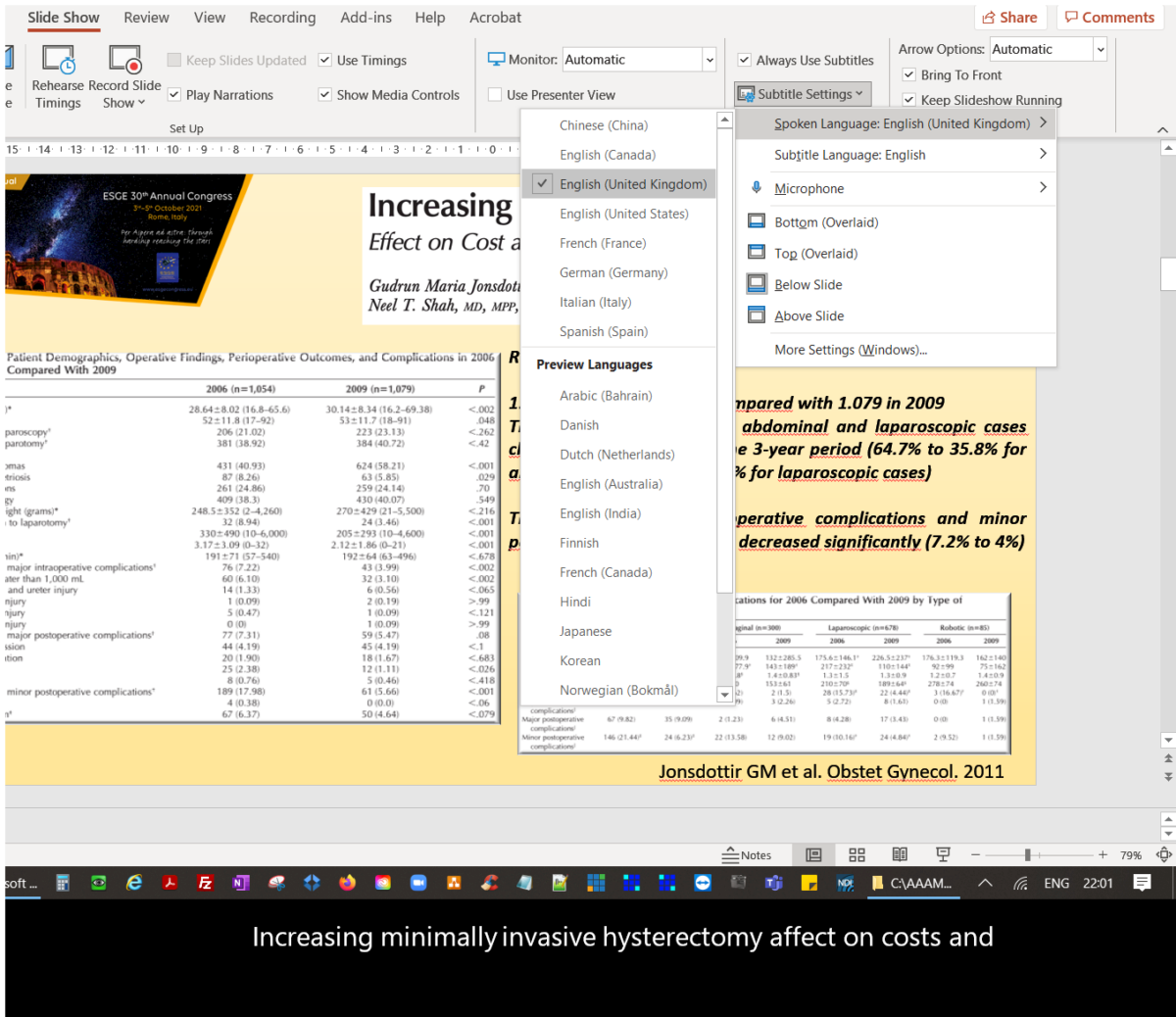Click the Top (Overlaid) position icon
This screenshot has height=1017, width=1176.
[757, 253]
